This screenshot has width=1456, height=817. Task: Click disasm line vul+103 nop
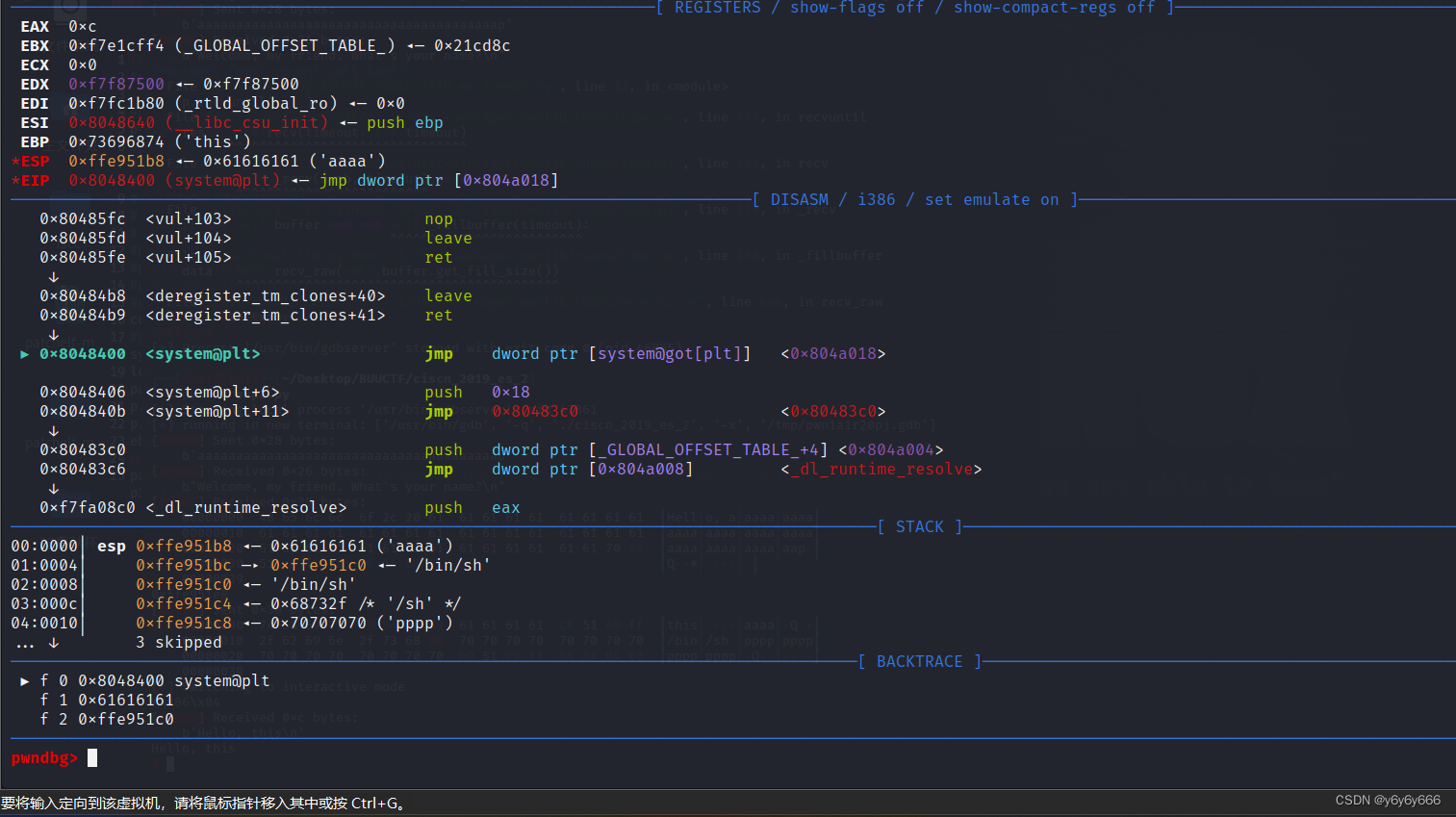point(246,219)
